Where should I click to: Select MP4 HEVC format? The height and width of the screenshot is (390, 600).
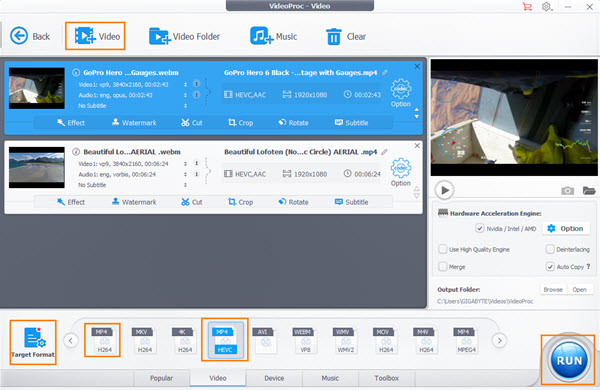(225, 339)
